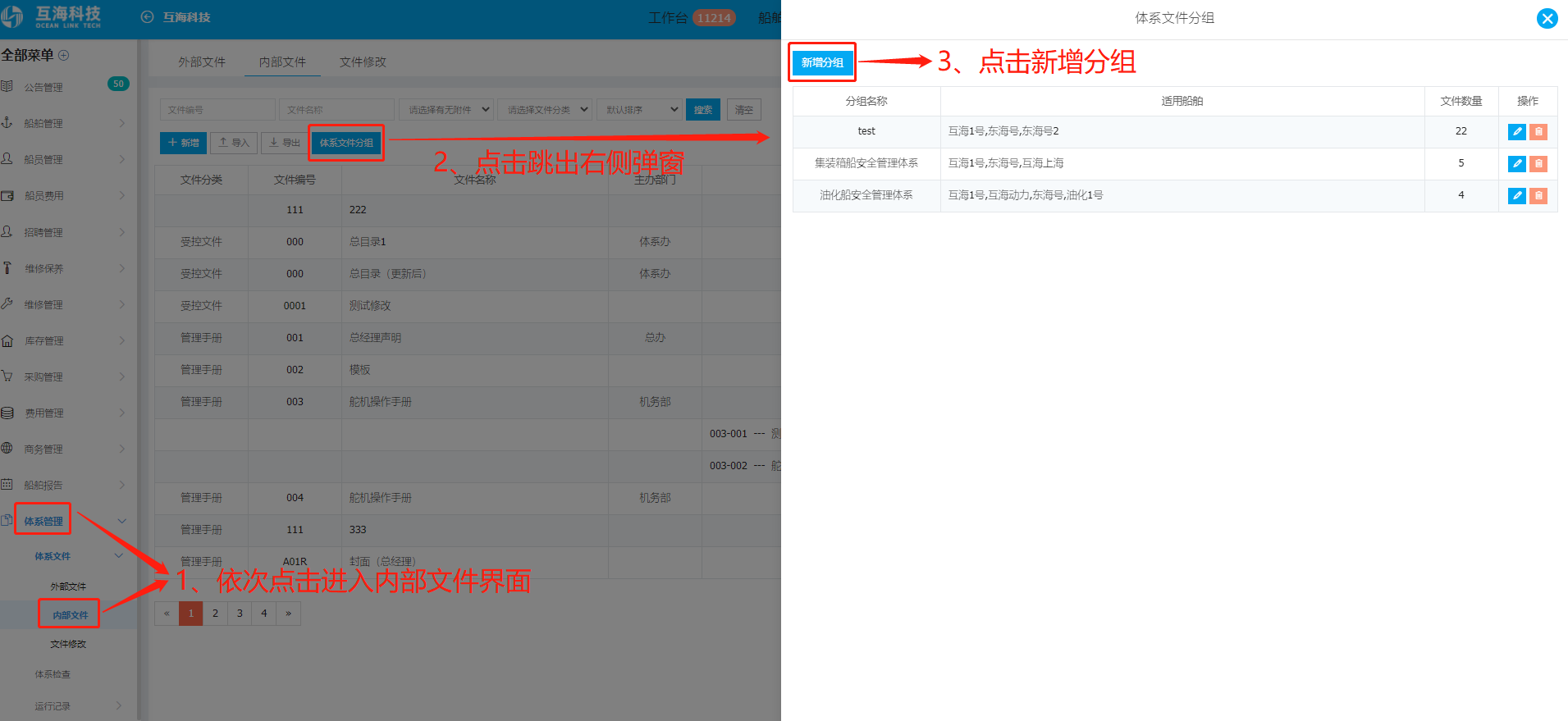The height and width of the screenshot is (721, 1568).
Task: Click the 搜索 button
Action: 703,110
